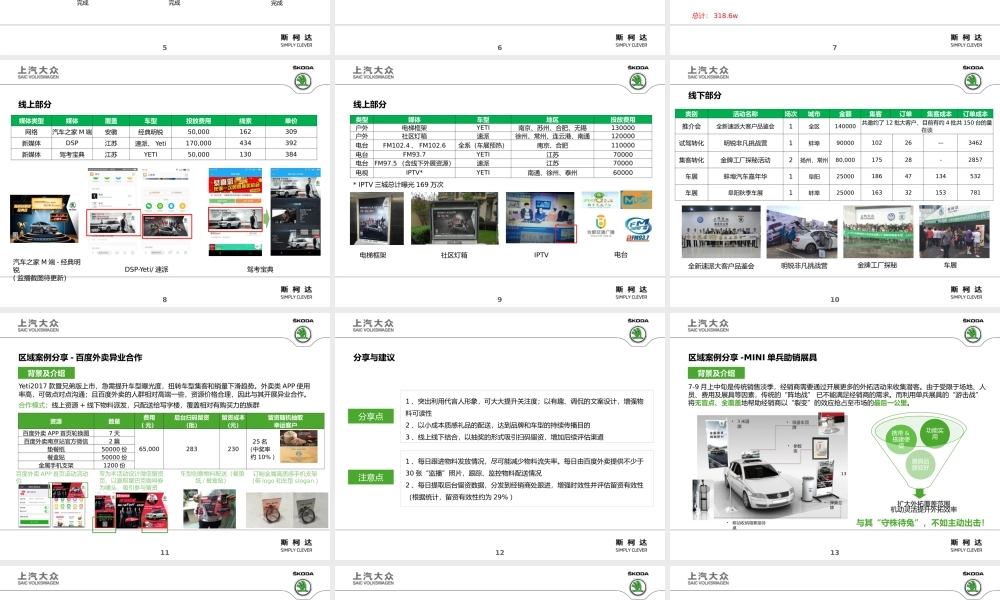1000x600 pixels.
Task: Click the 上汽大众 logo on slide 8
Action: [38, 72]
